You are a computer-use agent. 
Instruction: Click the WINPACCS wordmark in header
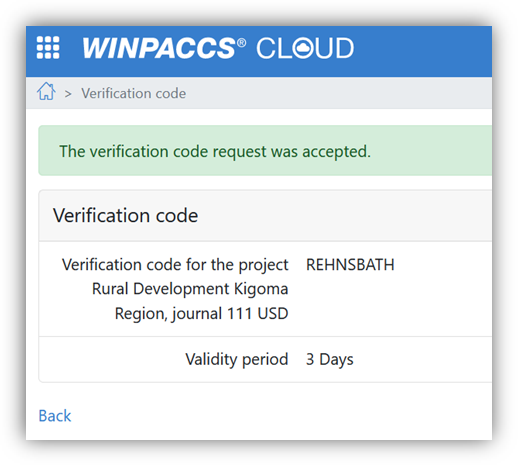159,48
